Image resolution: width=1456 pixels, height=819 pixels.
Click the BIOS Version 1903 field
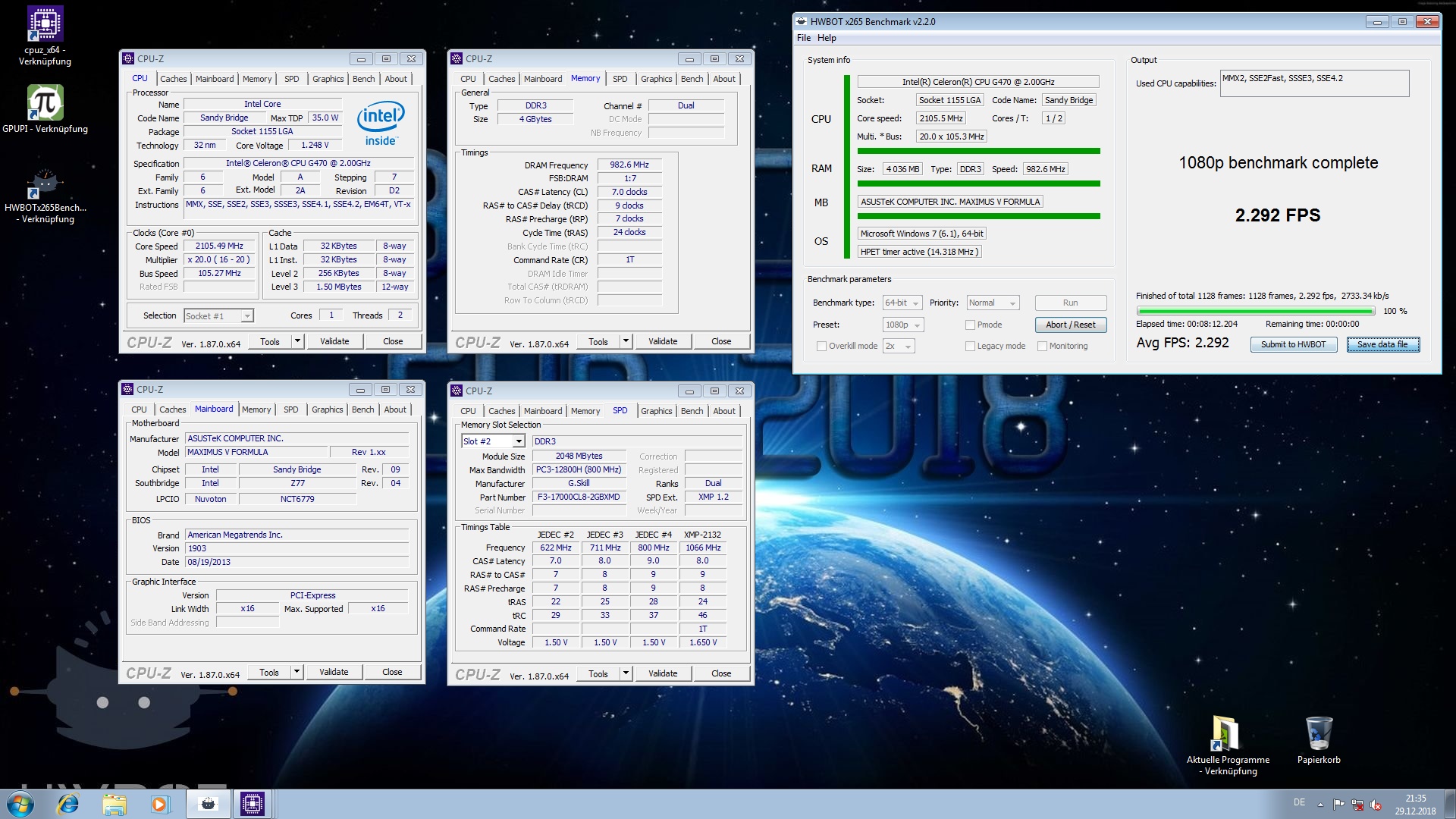[x=297, y=548]
